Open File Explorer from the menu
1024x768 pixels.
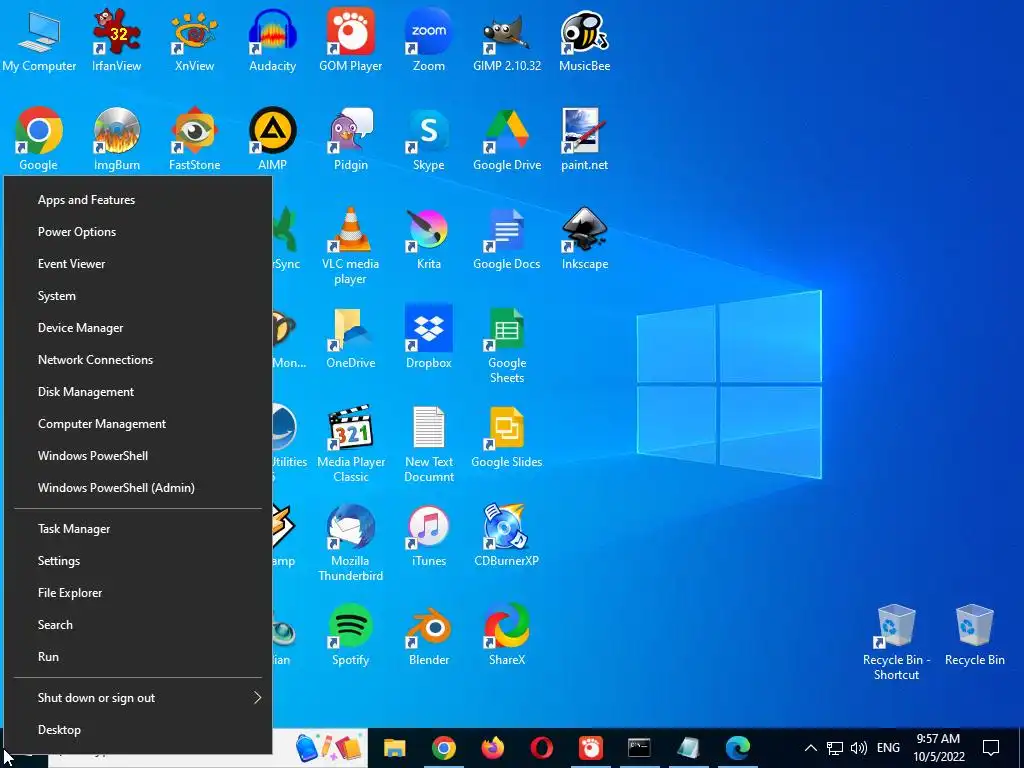138,593
